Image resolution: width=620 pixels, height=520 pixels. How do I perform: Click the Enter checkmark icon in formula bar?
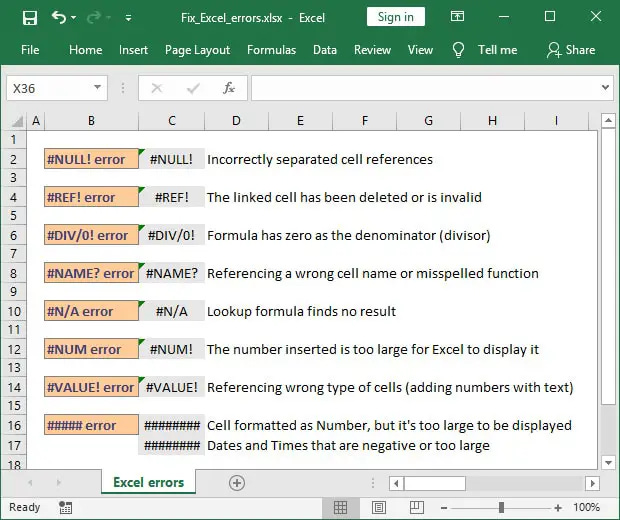193,88
